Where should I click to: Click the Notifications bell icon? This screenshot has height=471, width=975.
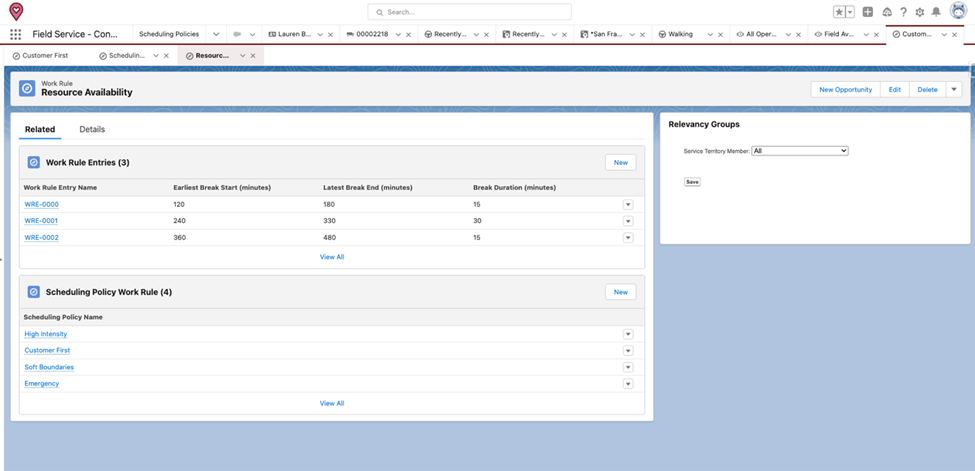point(936,12)
